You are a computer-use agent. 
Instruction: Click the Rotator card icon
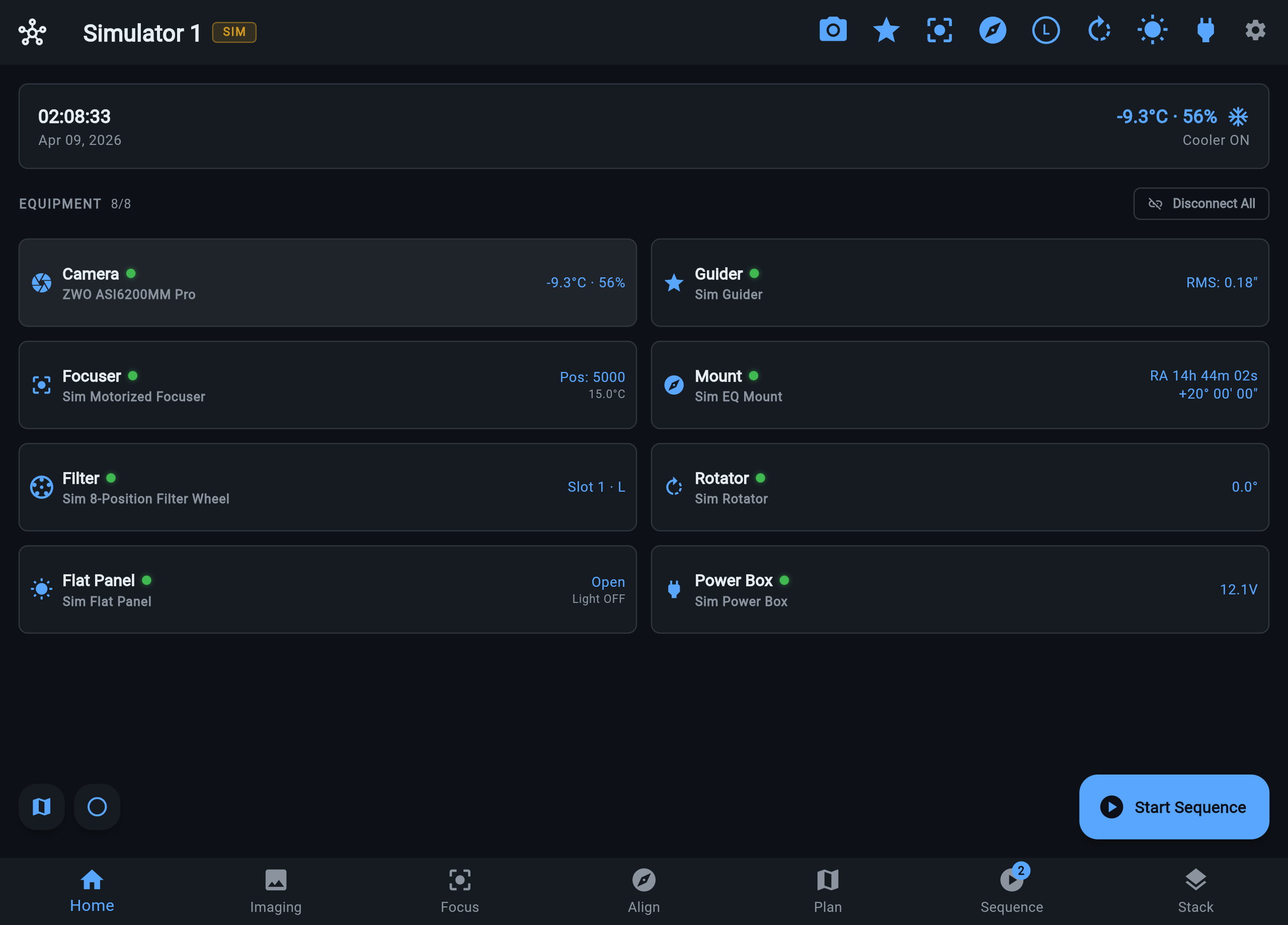click(674, 487)
